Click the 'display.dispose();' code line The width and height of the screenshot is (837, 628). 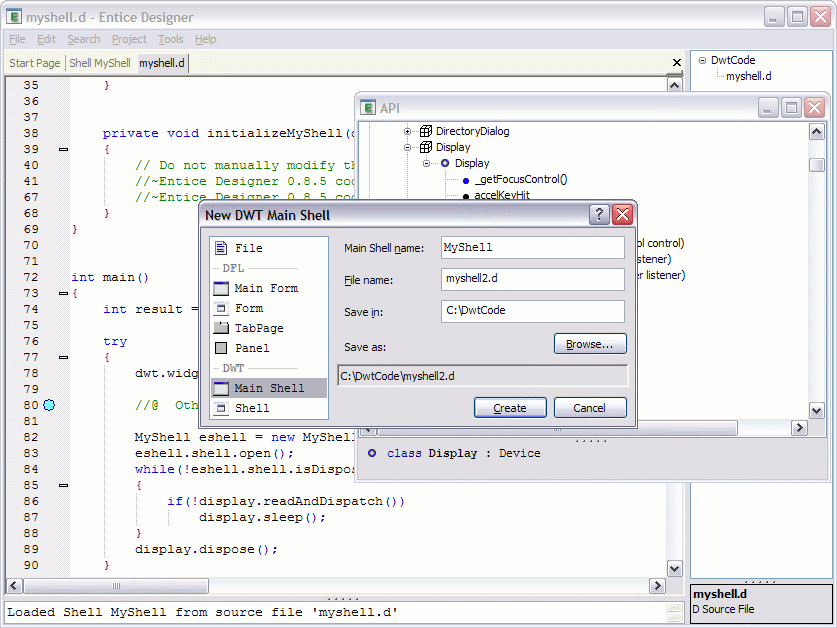[x=206, y=550]
